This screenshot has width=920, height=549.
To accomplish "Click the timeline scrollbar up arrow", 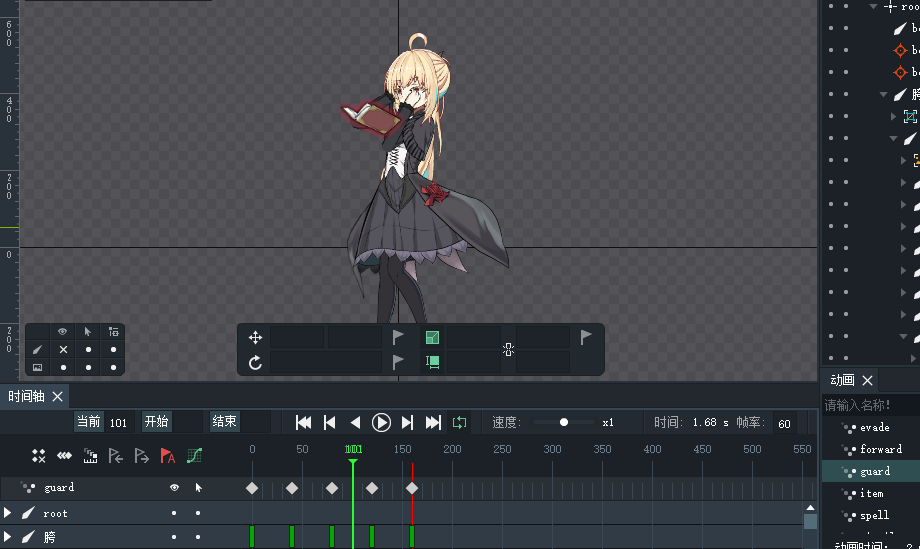I will pyautogui.click(x=810, y=508).
